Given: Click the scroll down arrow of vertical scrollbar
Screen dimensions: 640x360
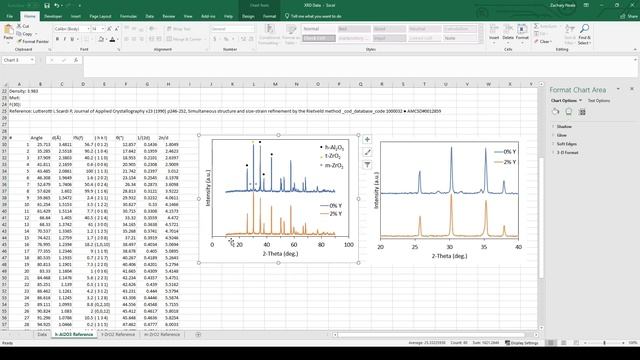Looking at the screenshot, I should click(x=541, y=328).
